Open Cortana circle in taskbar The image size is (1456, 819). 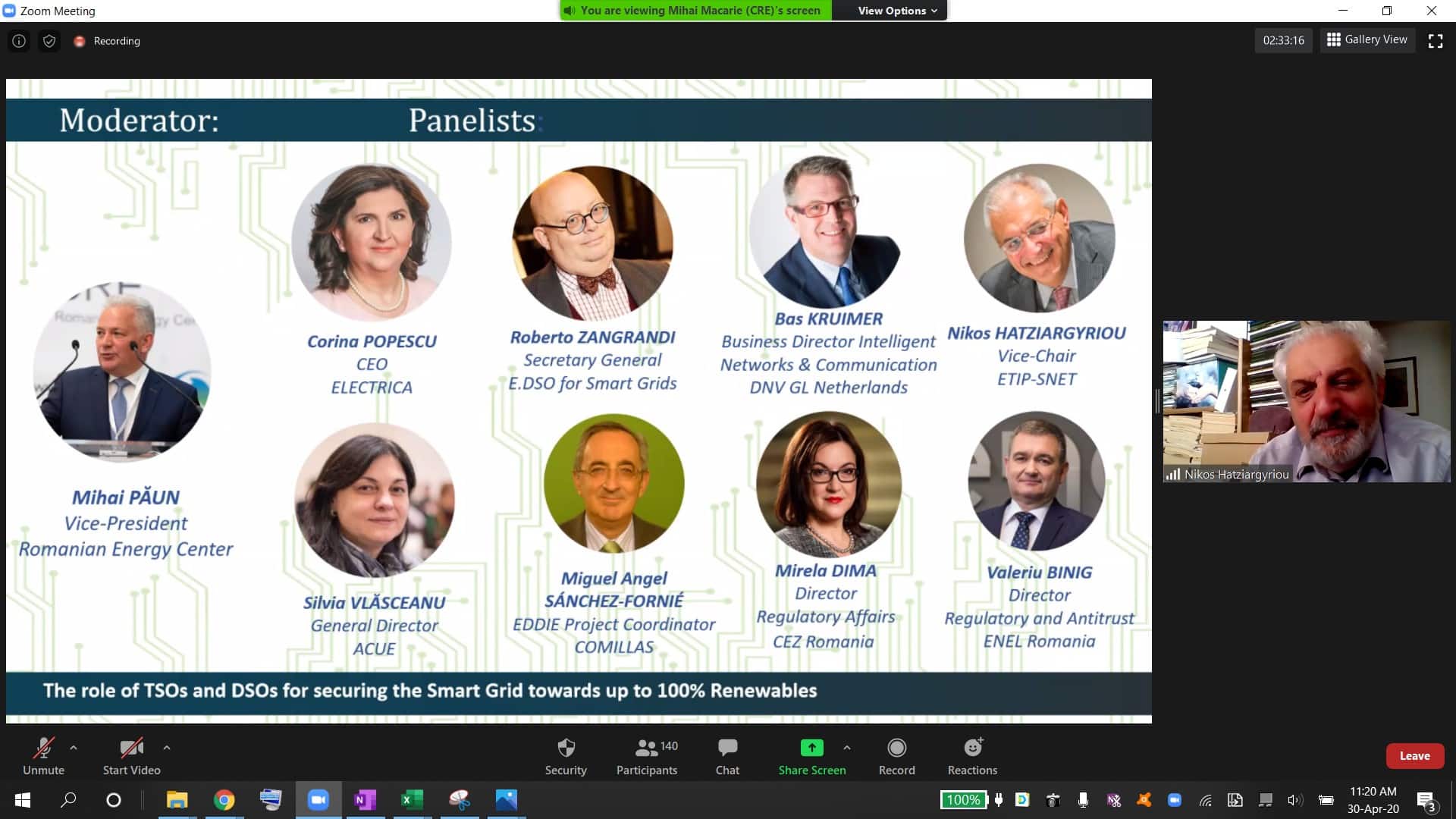click(114, 800)
